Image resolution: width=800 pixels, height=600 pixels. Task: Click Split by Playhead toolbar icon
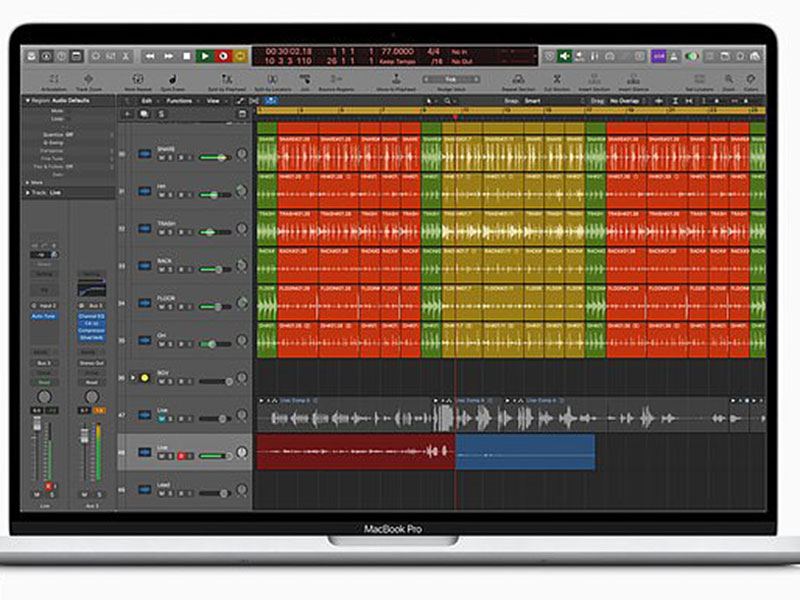[x=227, y=81]
